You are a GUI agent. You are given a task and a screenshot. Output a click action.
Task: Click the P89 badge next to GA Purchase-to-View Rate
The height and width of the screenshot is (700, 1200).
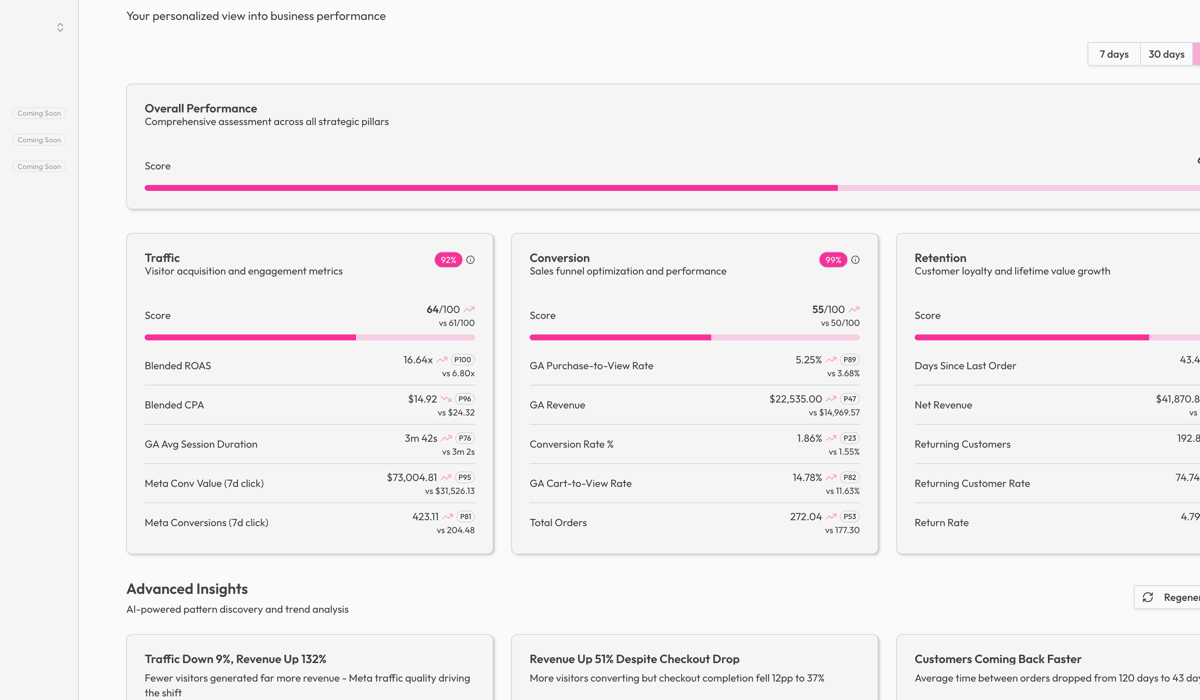[x=848, y=359]
